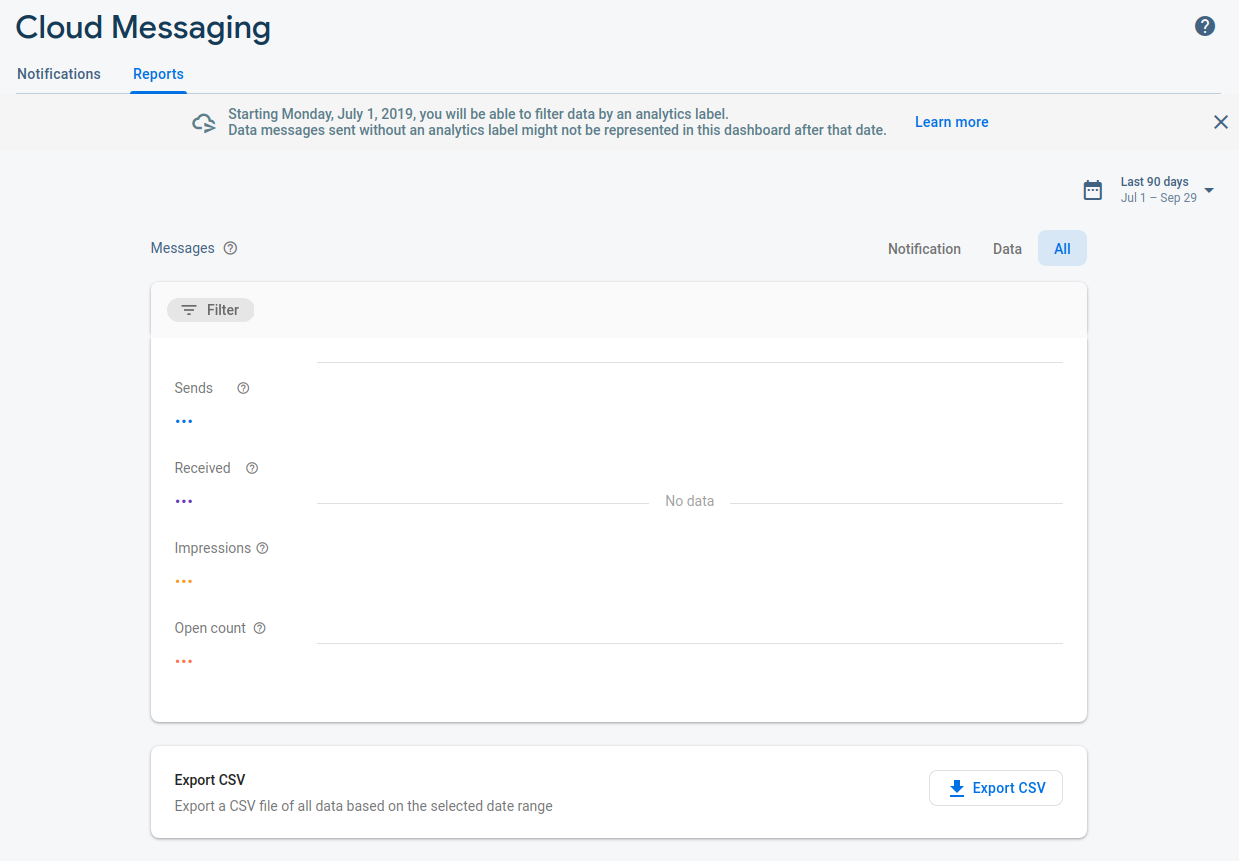This screenshot has height=861, width=1239.
Task: Select the Reports tab
Action: pos(157,73)
